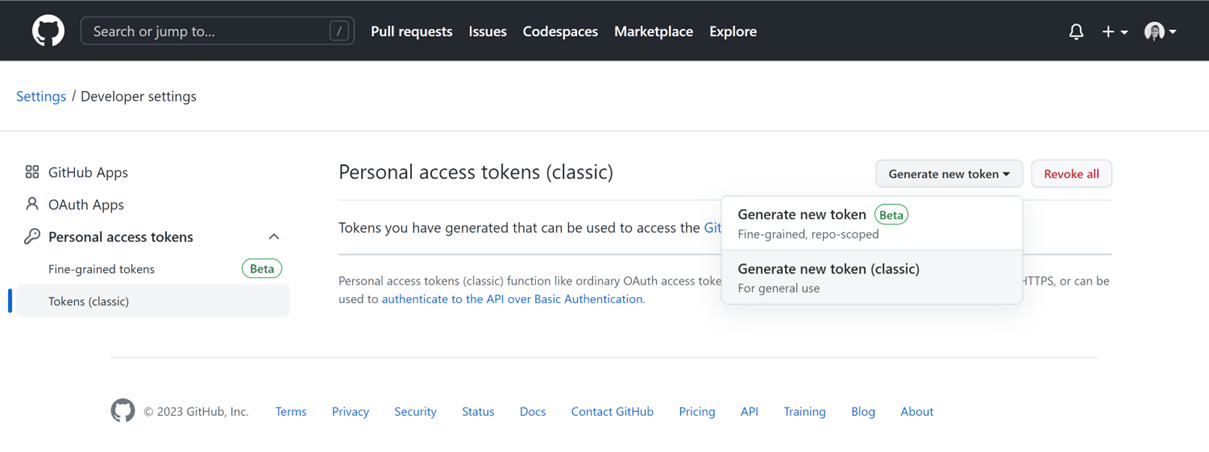Open About footer link
Screen dimensions: 1209x452
pyautogui.click(x=917, y=411)
